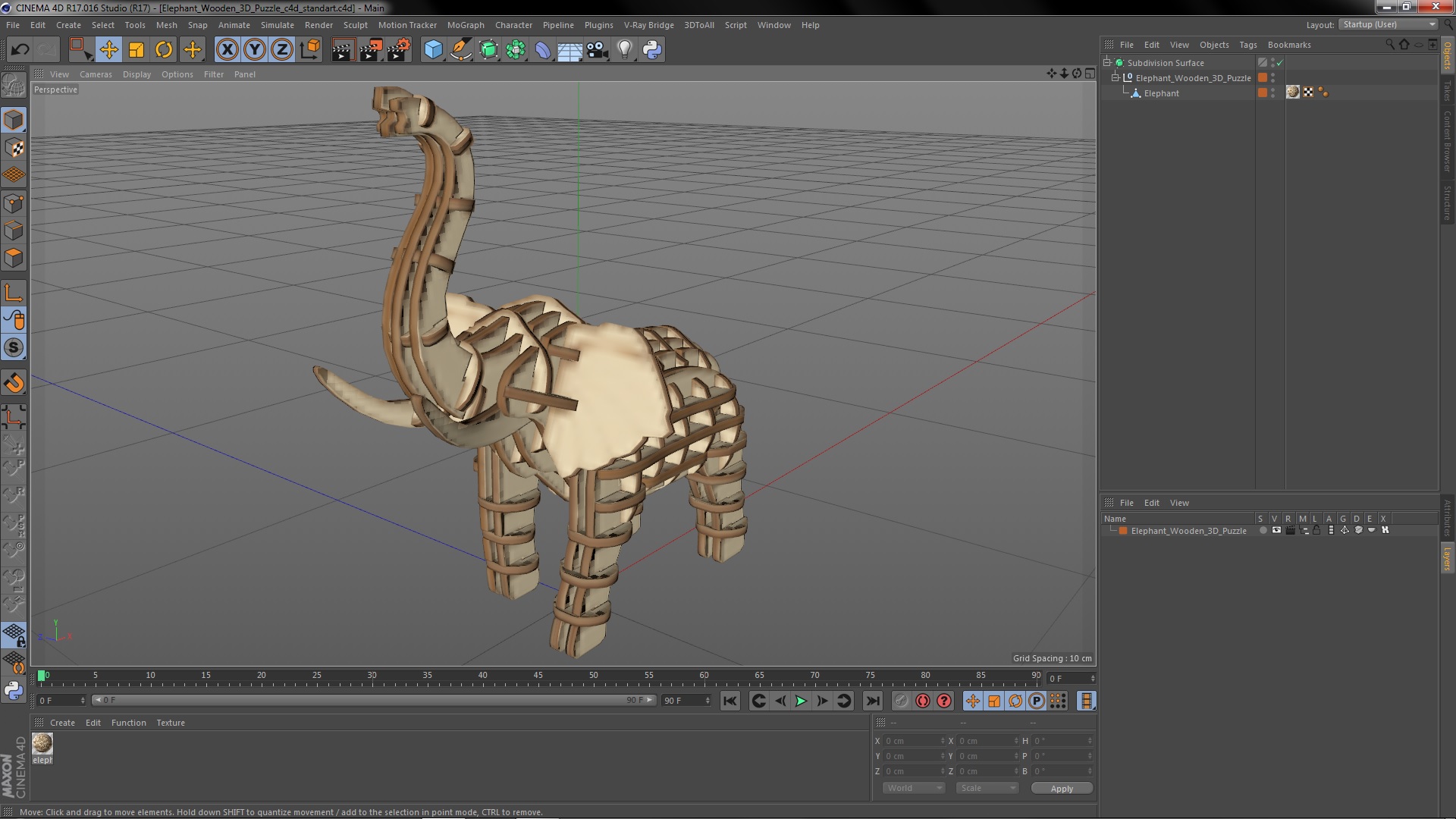Image resolution: width=1456 pixels, height=819 pixels.
Task: Go to start of animation
Action: (730, 701)
